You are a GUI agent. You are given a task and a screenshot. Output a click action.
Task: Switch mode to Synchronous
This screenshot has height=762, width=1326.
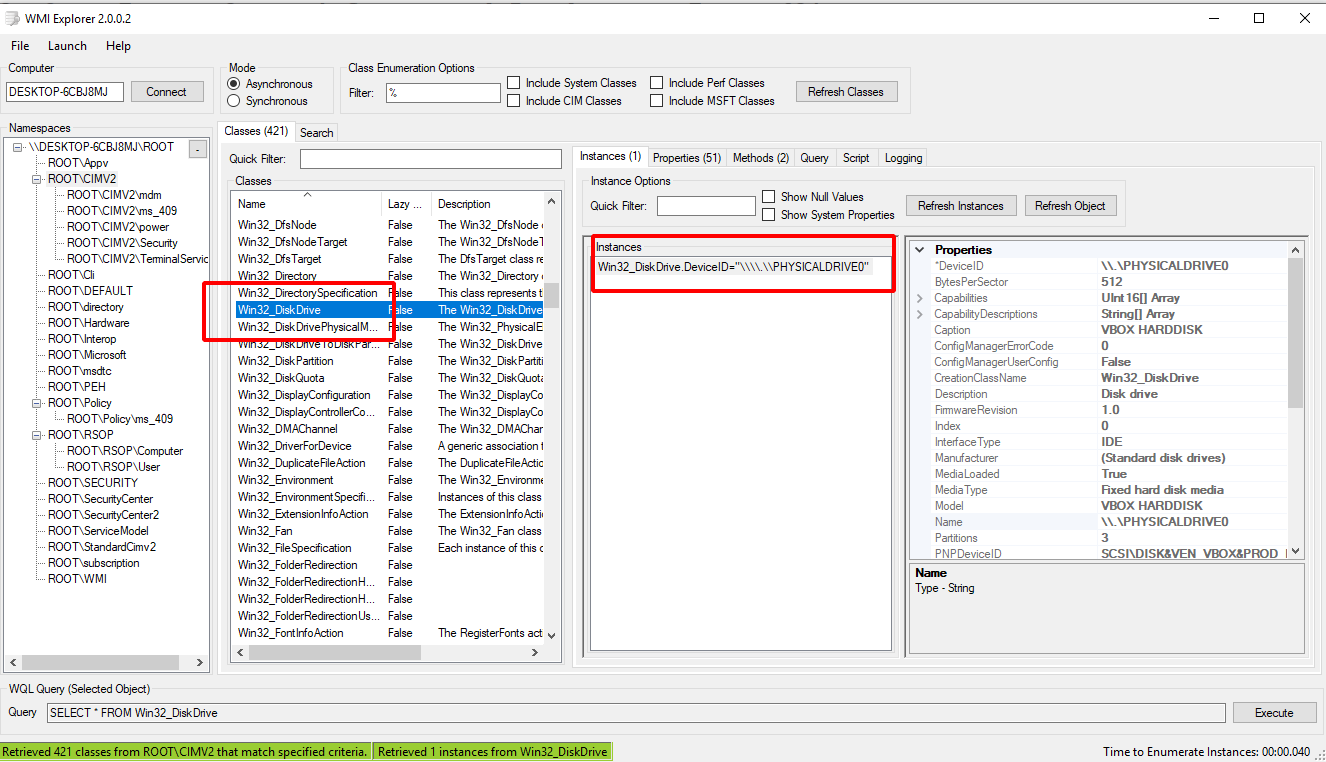pyautogui.click(x=235, y=100)
